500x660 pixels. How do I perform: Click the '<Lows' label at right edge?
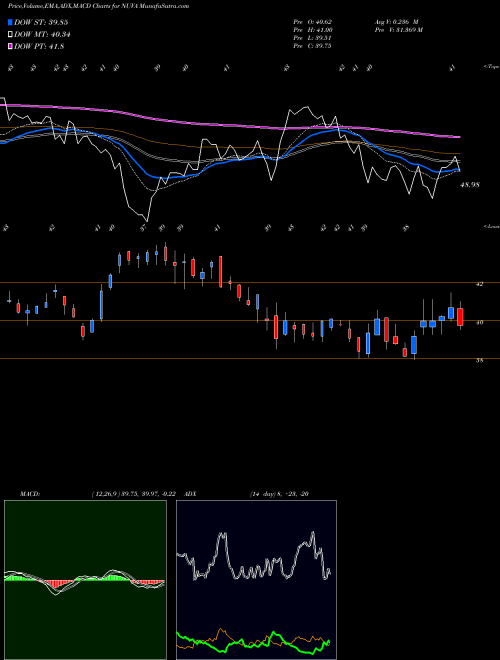(x=491, y=226)
